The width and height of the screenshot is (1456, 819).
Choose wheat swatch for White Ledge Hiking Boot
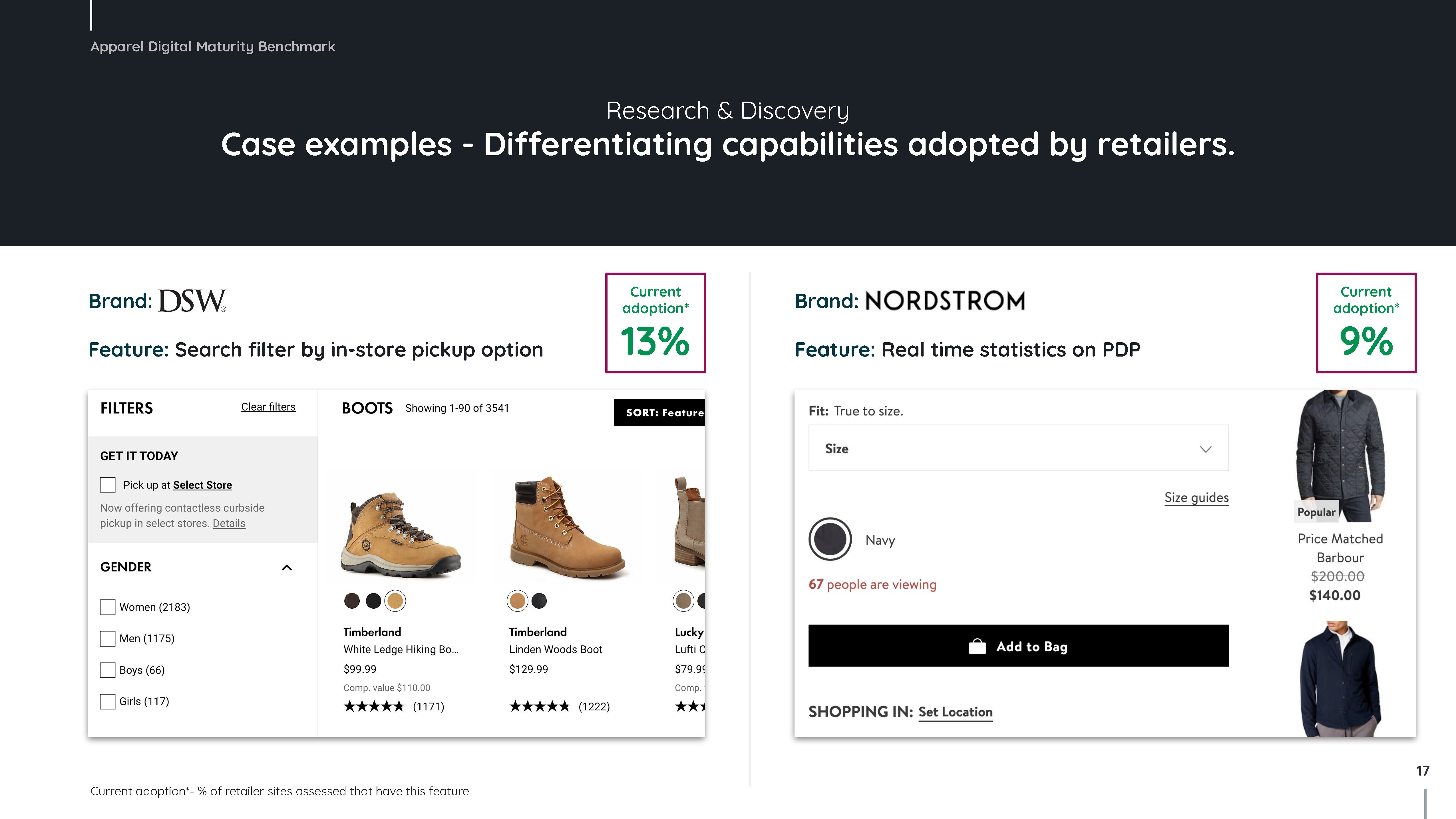(395, 601)
